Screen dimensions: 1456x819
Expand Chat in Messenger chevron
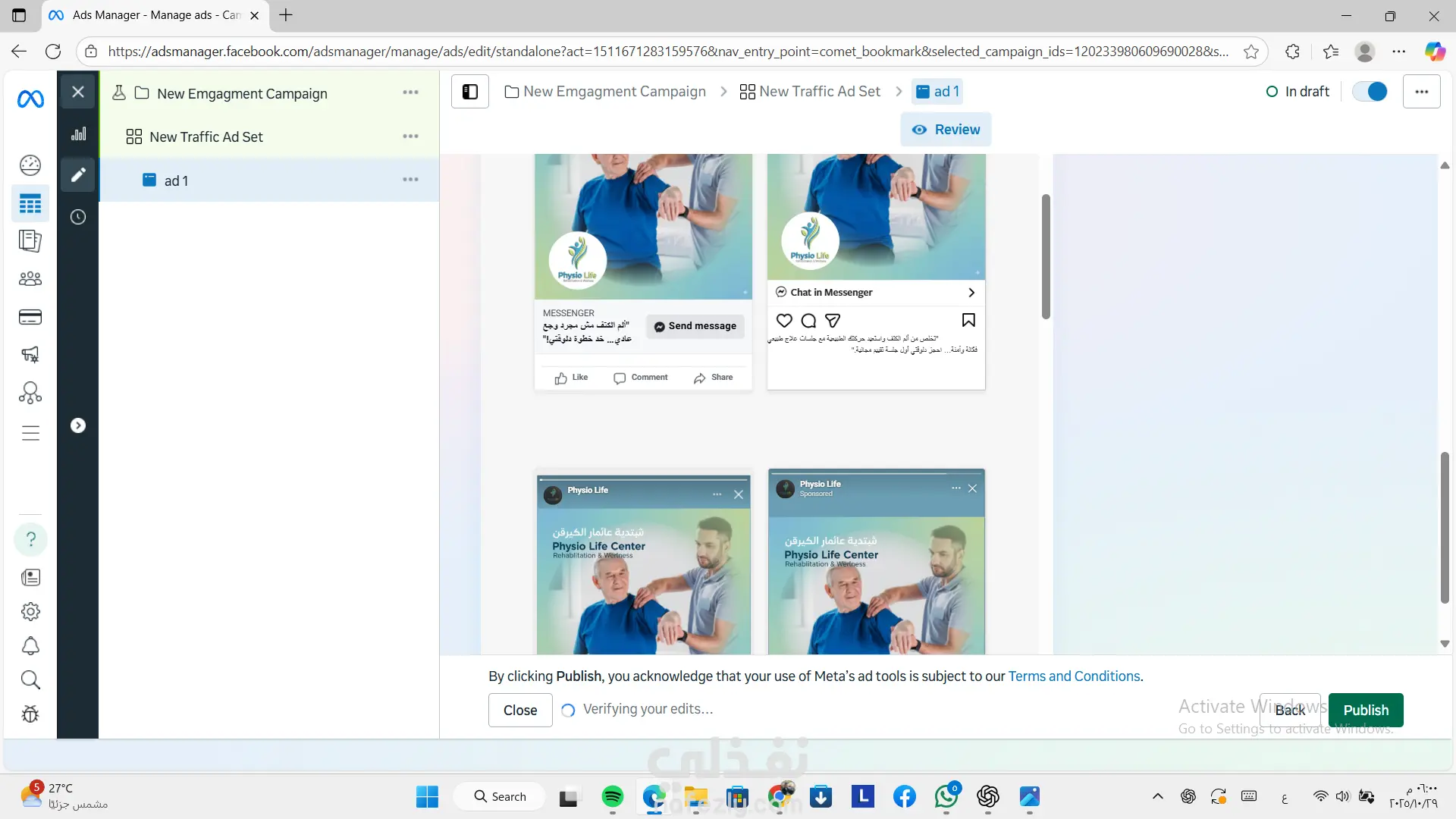tap(971, 293)
